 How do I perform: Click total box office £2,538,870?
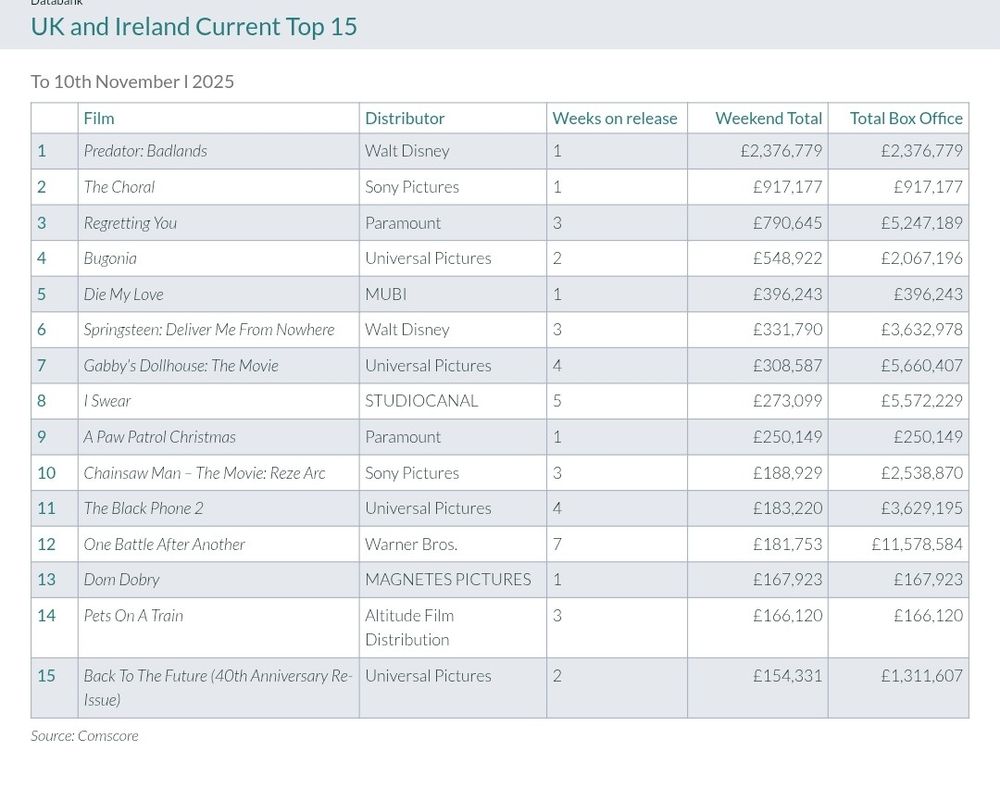(922, 473)
